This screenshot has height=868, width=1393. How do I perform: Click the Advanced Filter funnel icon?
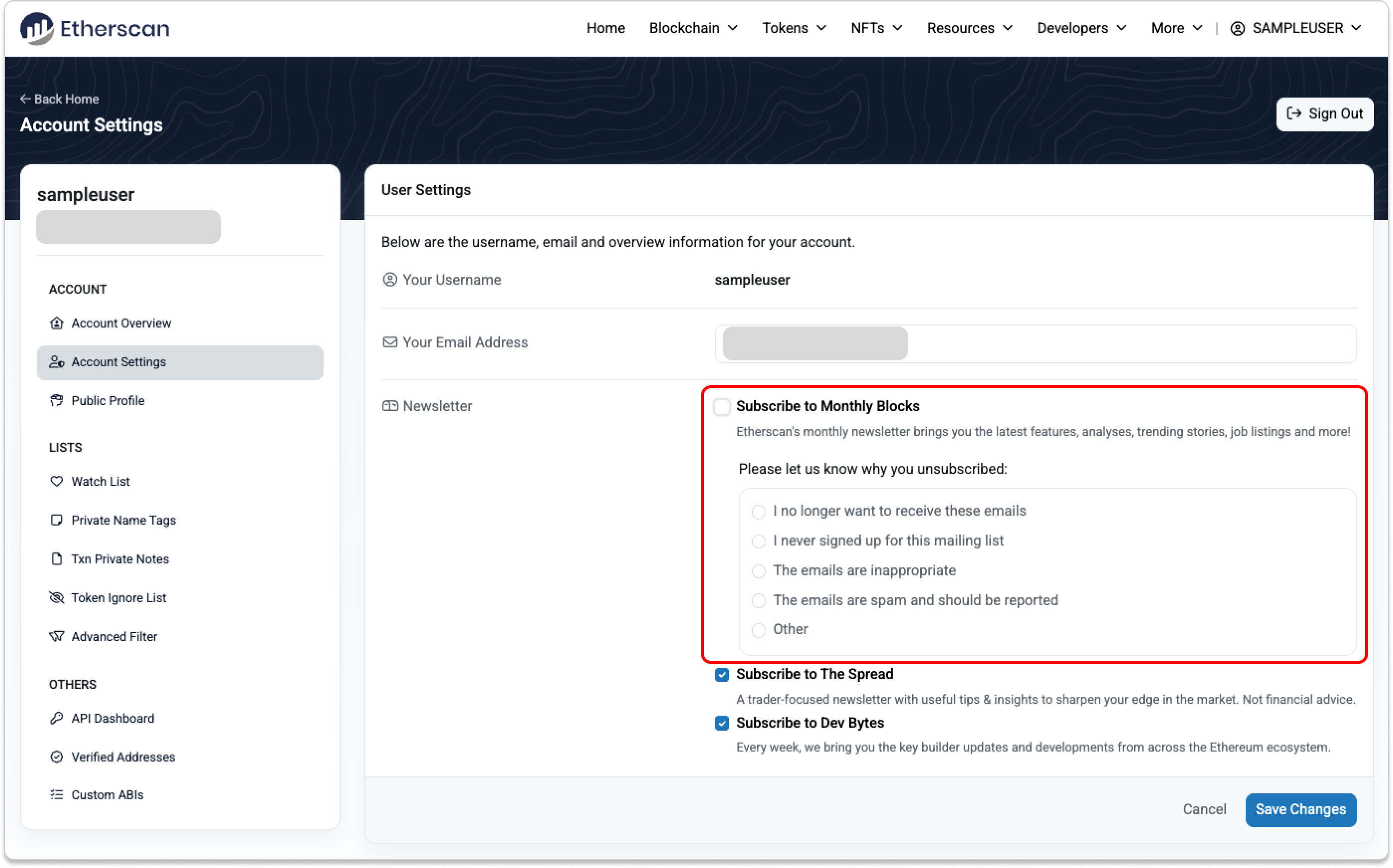tap(56, 637)
